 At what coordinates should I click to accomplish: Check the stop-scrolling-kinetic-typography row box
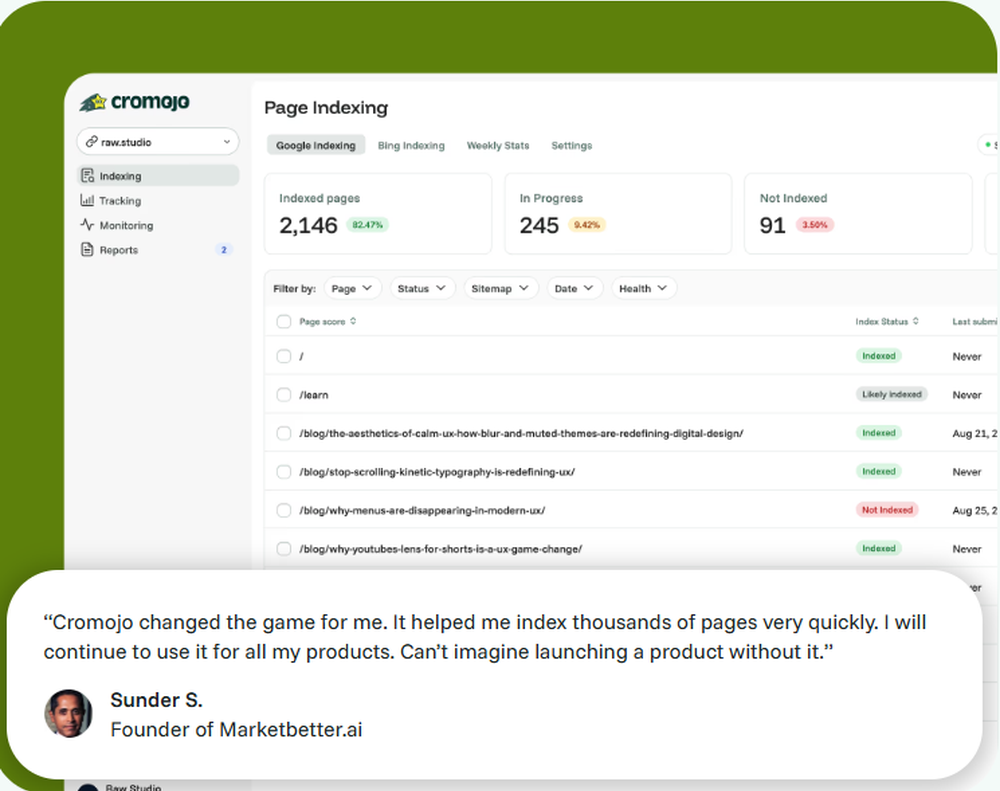click(284, 471)
